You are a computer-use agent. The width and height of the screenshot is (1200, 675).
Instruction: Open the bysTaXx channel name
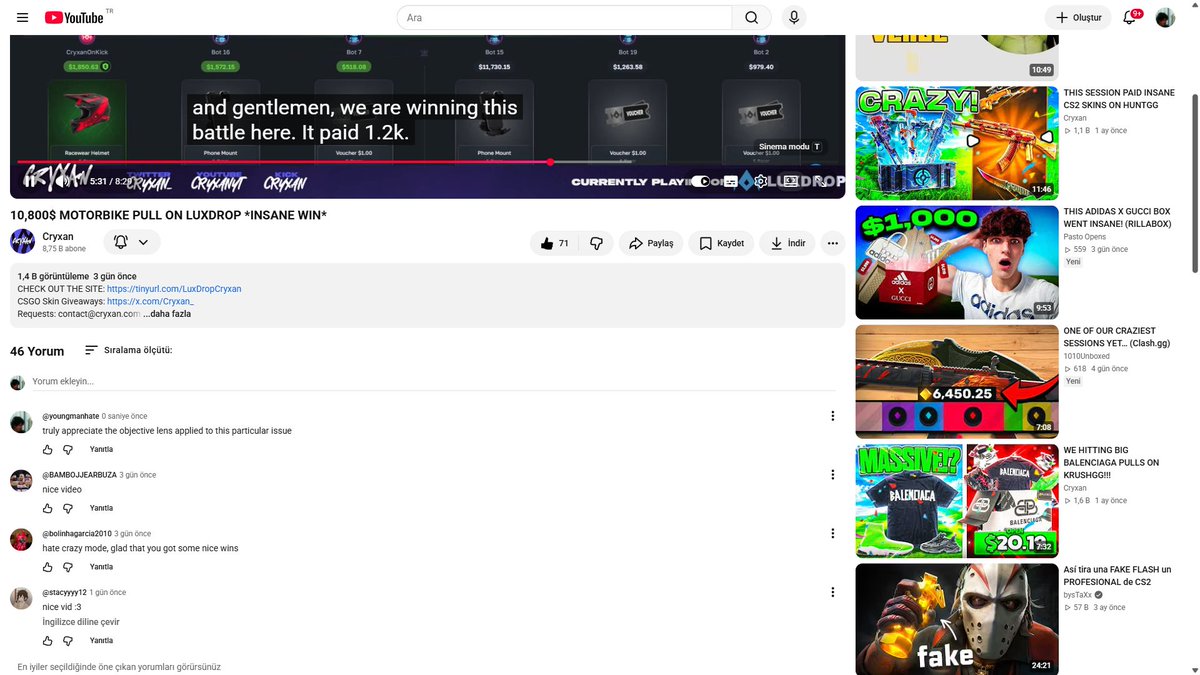point(1078,594)
